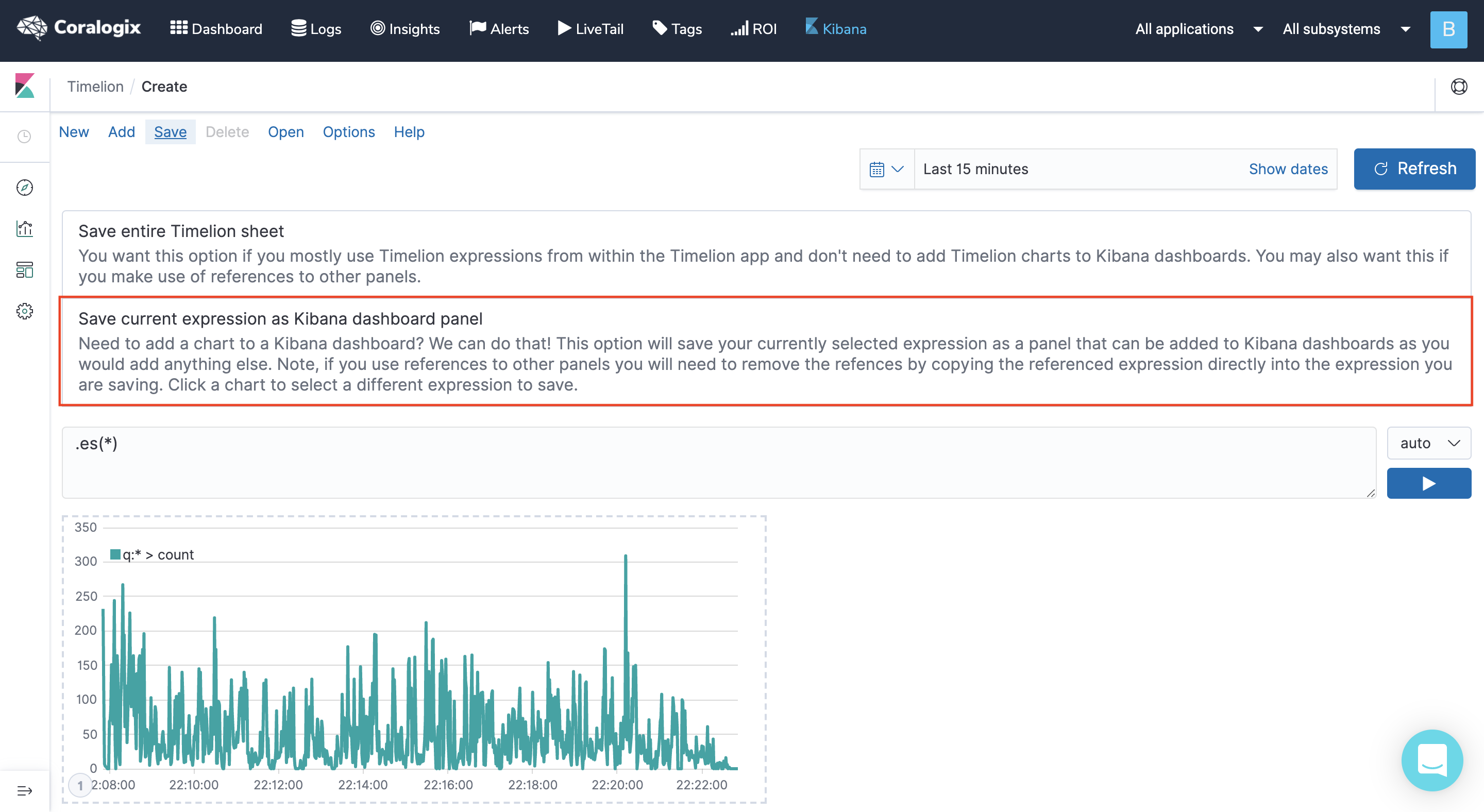Open the Kibana tab
This screenshot has height=812, width=1484.
click(x=836, y=29)
